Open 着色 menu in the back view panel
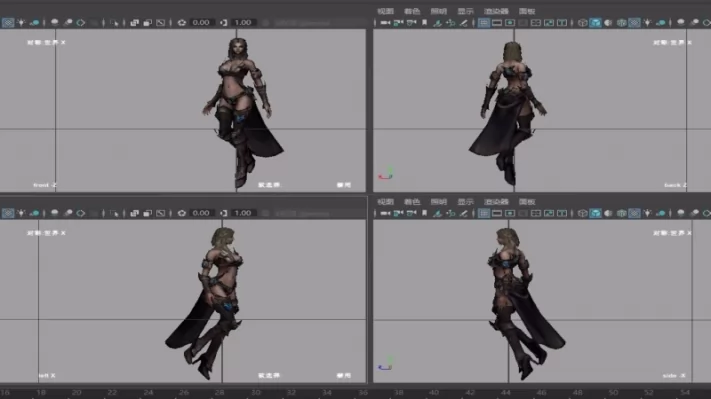The image size is (711, 399). pos(412,11)
